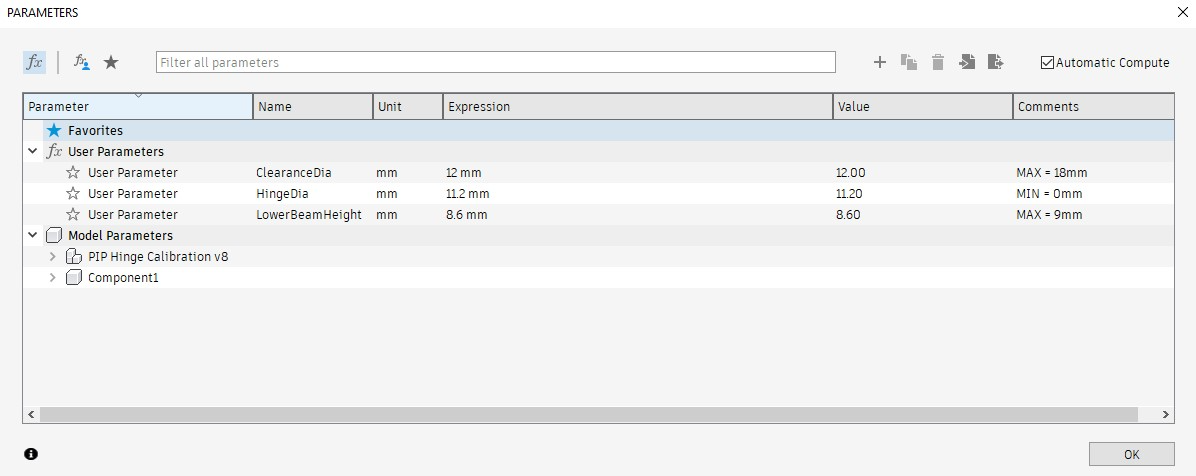The height and width of the screenshot is (476, 1196).
Task: Click the blue Favorites star icon
Action: click(x=53, y=130)
